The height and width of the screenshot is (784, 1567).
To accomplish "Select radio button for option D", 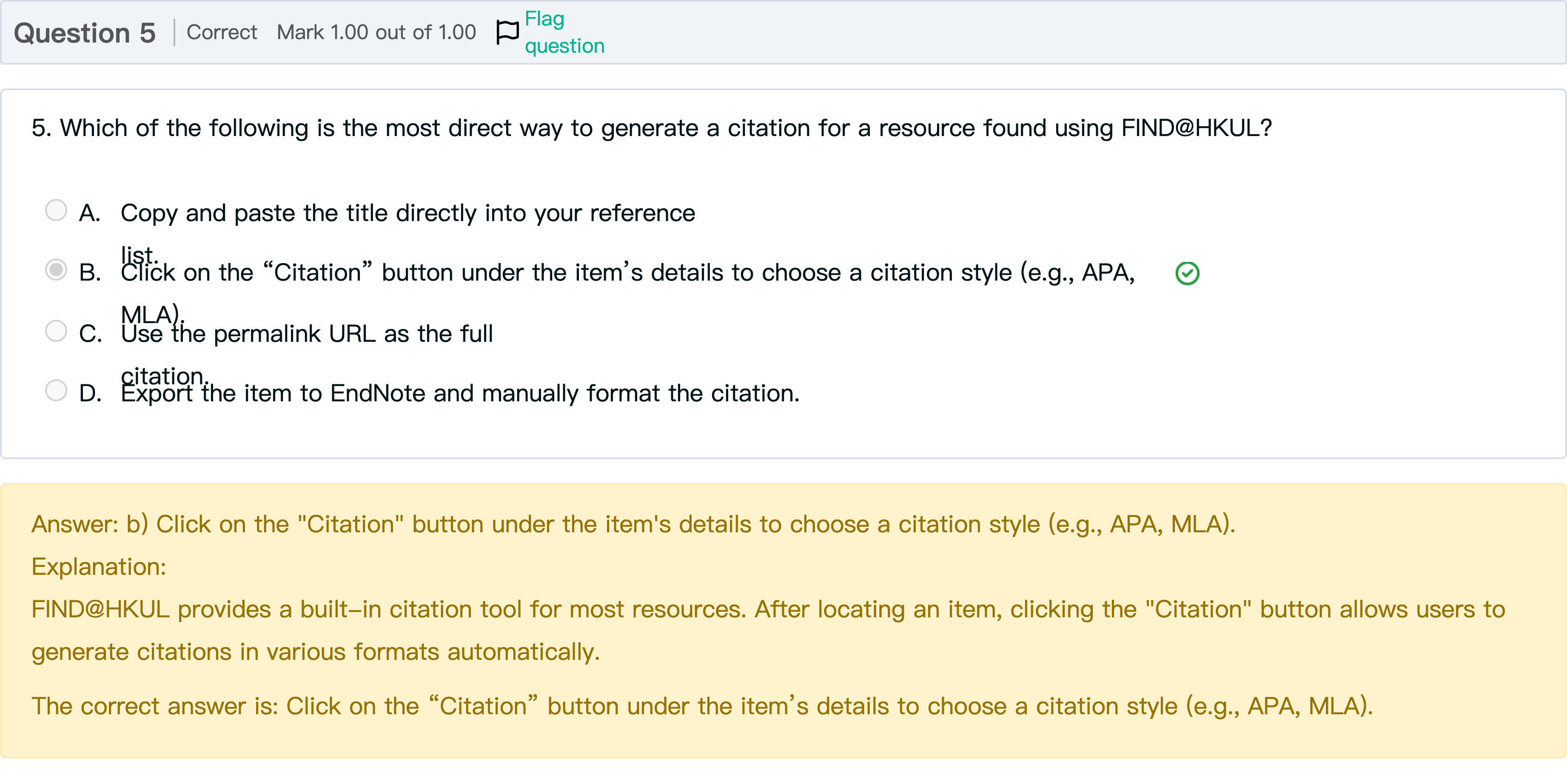I will (x=56, y=390).
